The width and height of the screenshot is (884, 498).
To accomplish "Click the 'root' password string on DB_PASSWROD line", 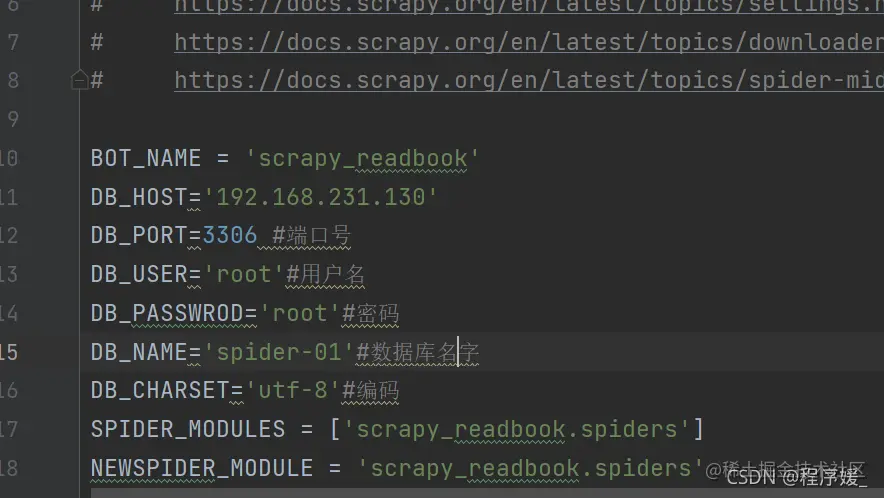I will coord(299,313).
